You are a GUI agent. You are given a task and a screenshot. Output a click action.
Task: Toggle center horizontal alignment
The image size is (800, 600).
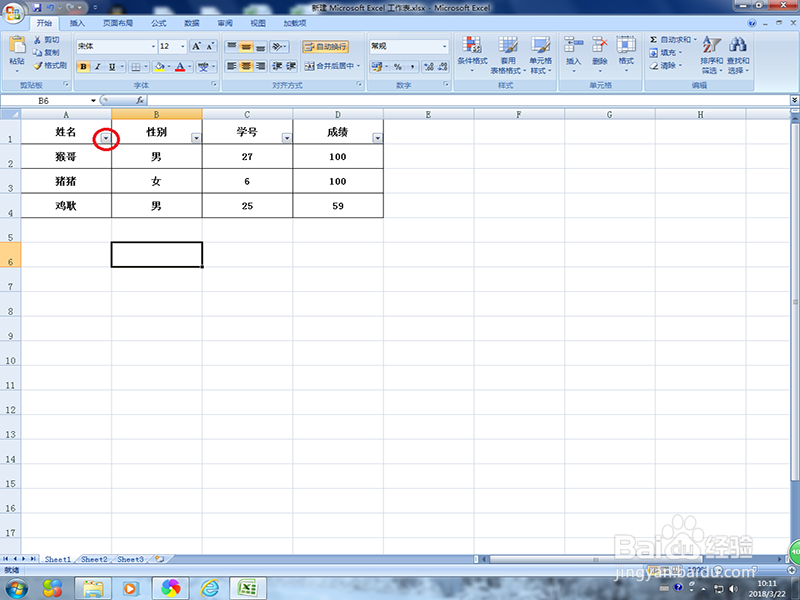[246, 66]
